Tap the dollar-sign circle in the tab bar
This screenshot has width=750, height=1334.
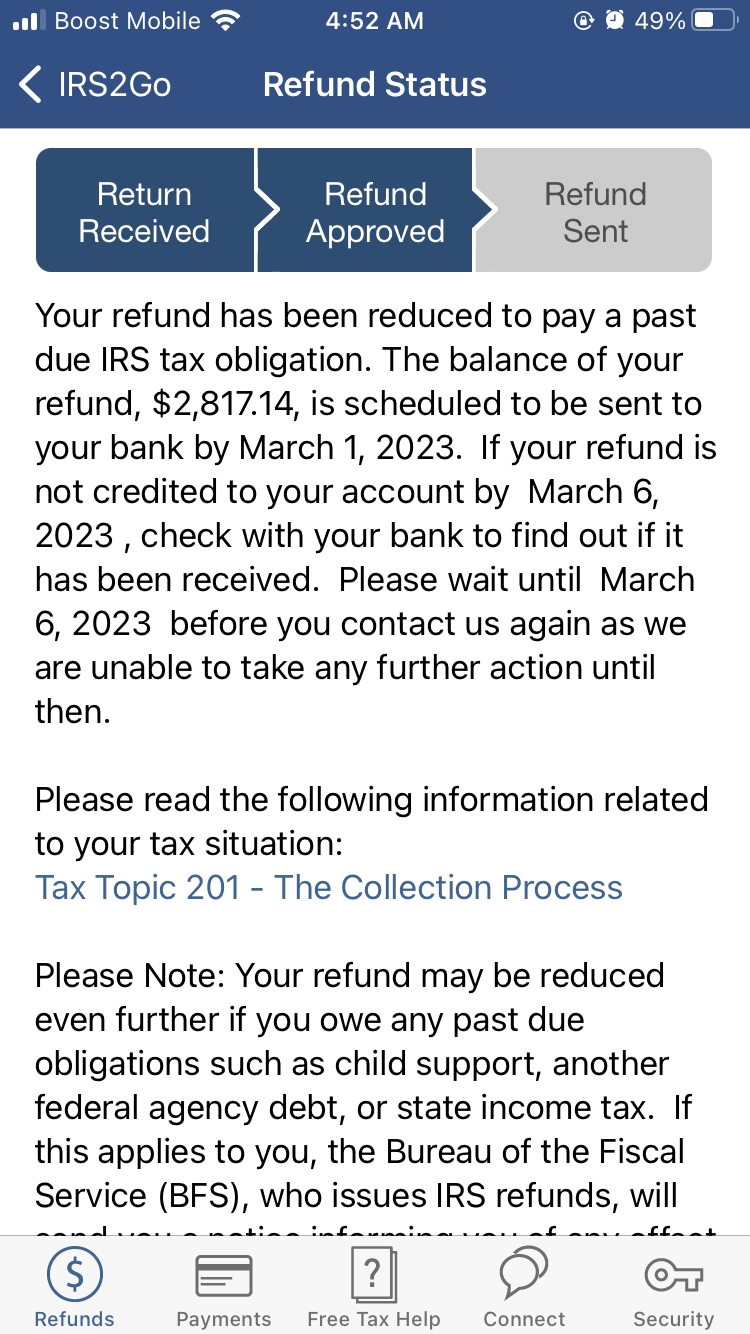(x=74, y=1273)
